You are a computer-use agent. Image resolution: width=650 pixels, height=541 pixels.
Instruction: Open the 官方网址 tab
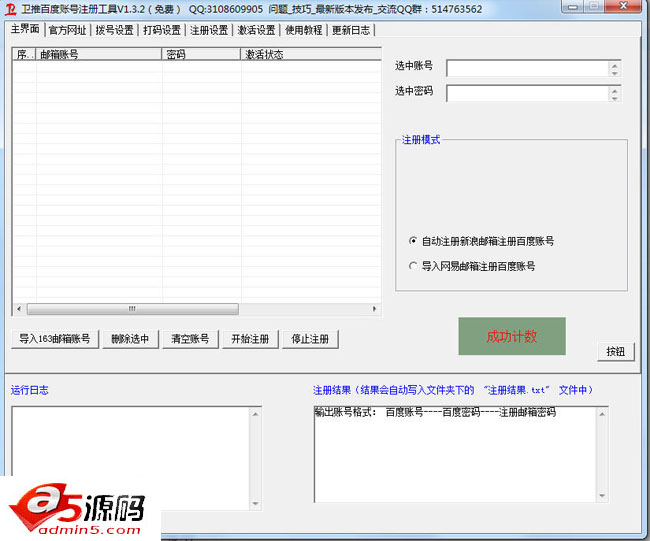point(67,30)
